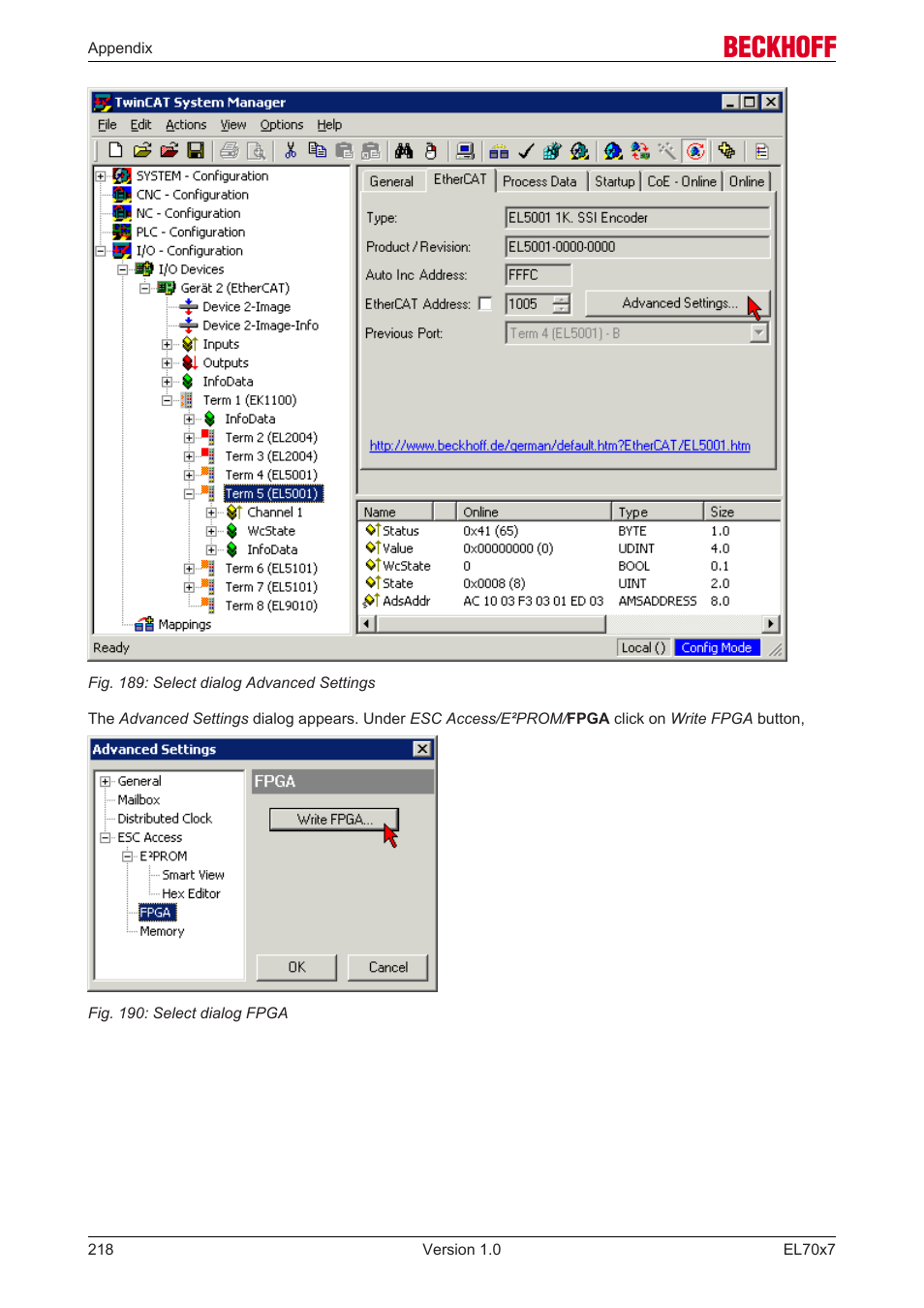Click the Print Preview toolbar icon
The image size is (924, 1308).
pos(256,150)
